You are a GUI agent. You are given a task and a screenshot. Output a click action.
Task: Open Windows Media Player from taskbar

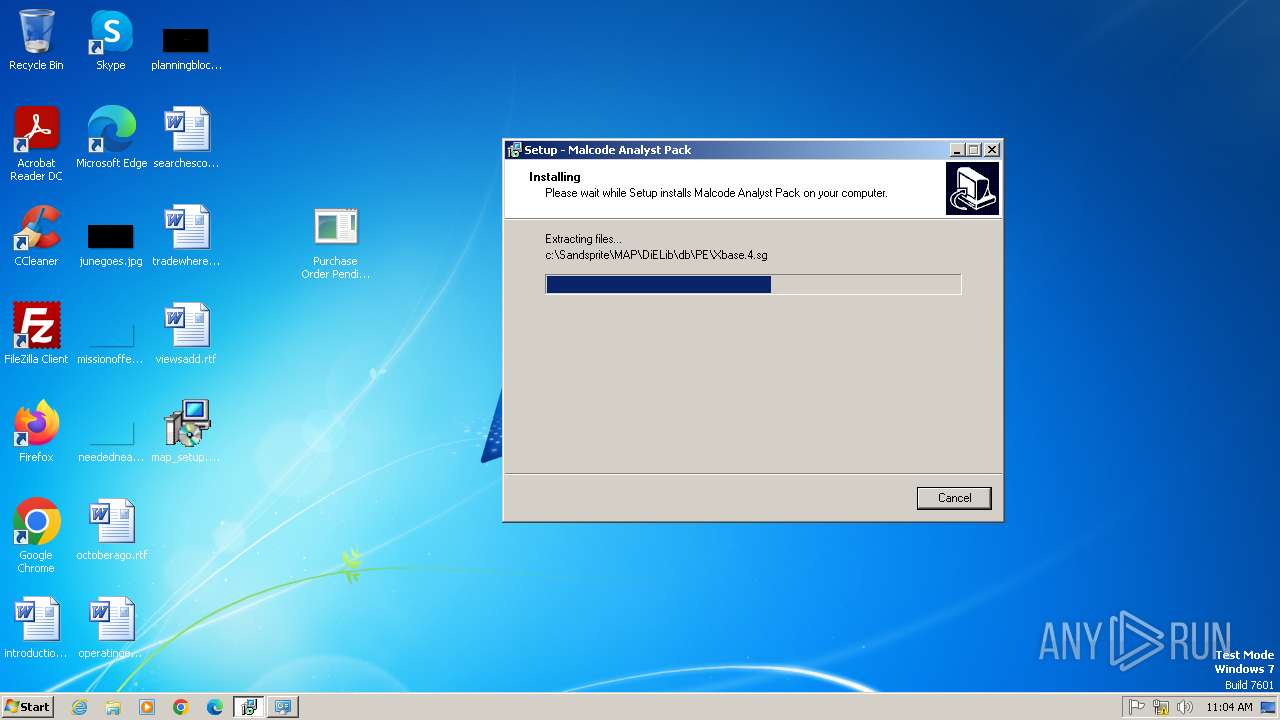pos(147,707)
